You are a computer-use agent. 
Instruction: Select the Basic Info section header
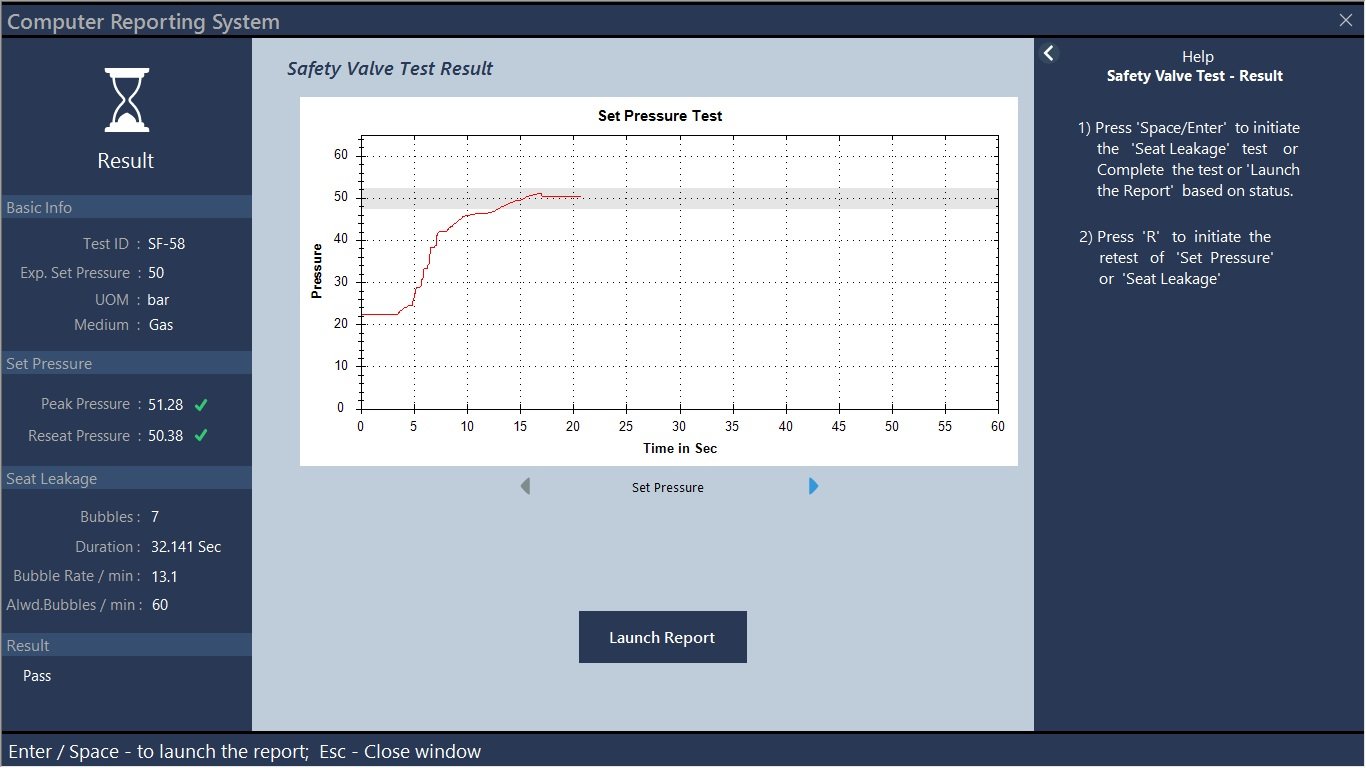126,207
